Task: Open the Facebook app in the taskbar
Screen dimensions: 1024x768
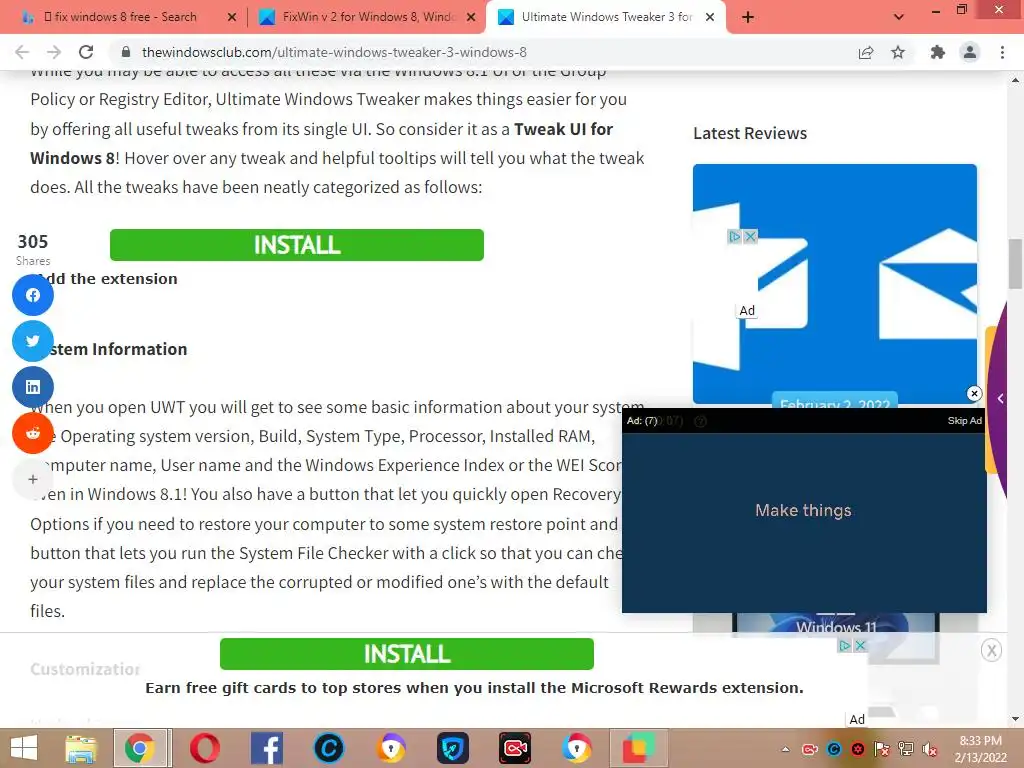Action: point(266,748)
